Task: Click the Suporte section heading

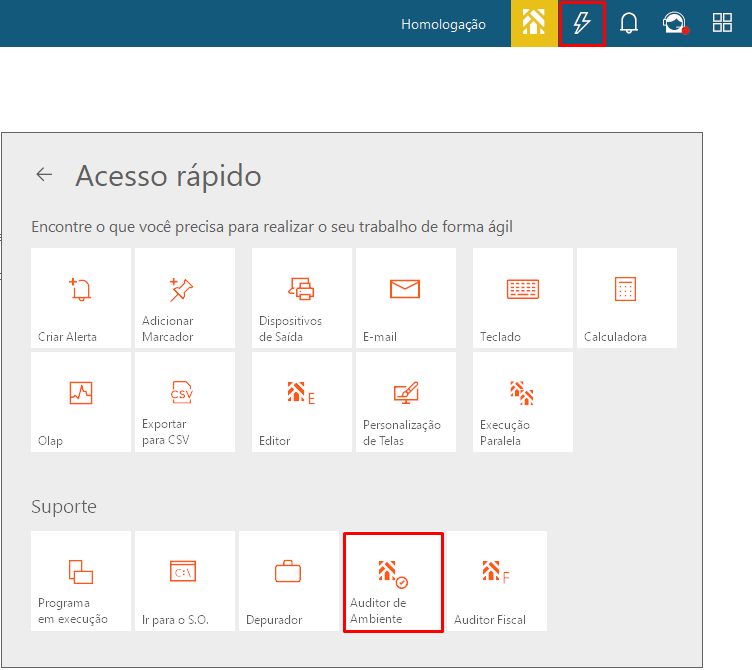Action: (64, 506)
